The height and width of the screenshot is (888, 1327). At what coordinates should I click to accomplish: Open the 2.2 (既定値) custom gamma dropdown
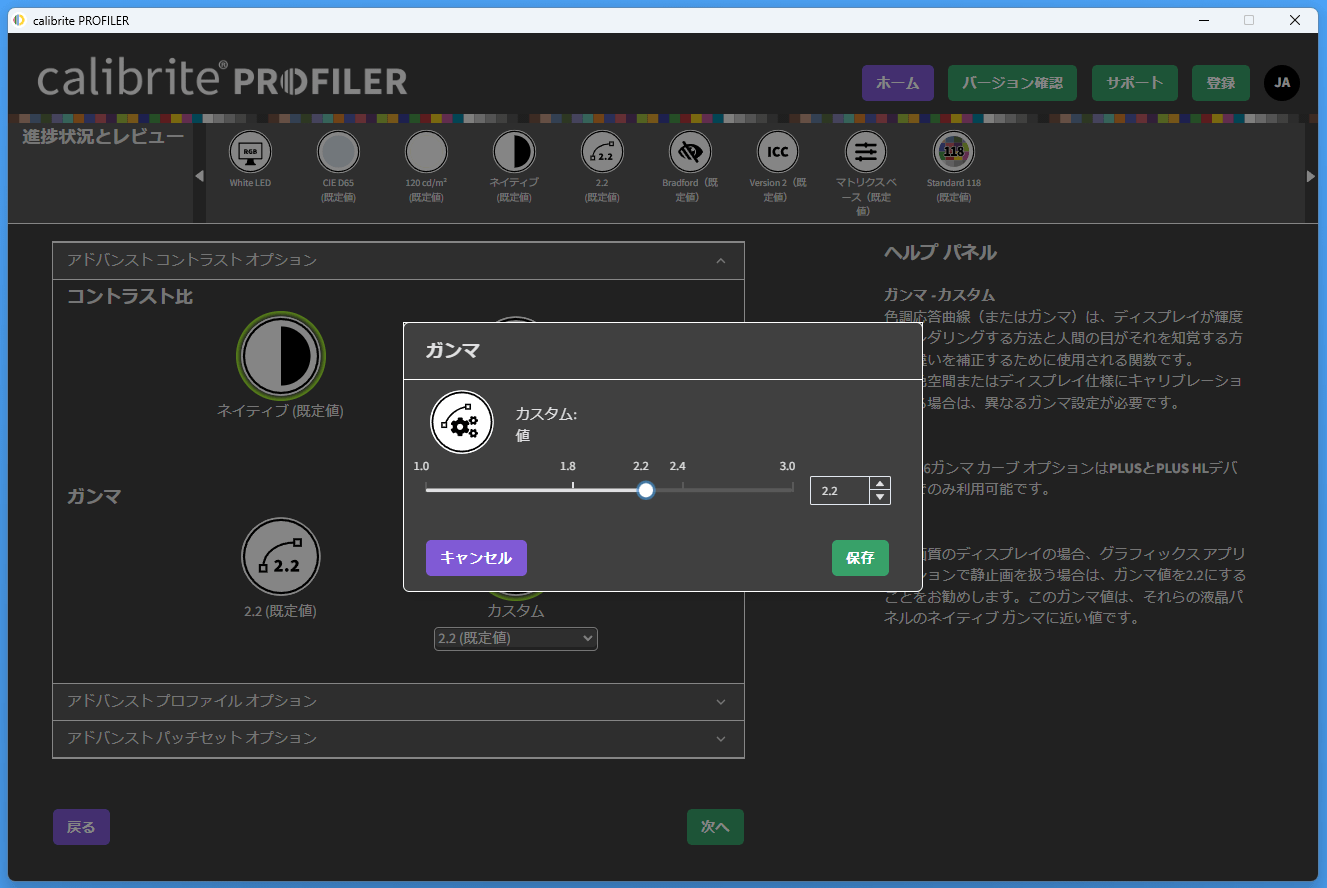pos(516,638)
